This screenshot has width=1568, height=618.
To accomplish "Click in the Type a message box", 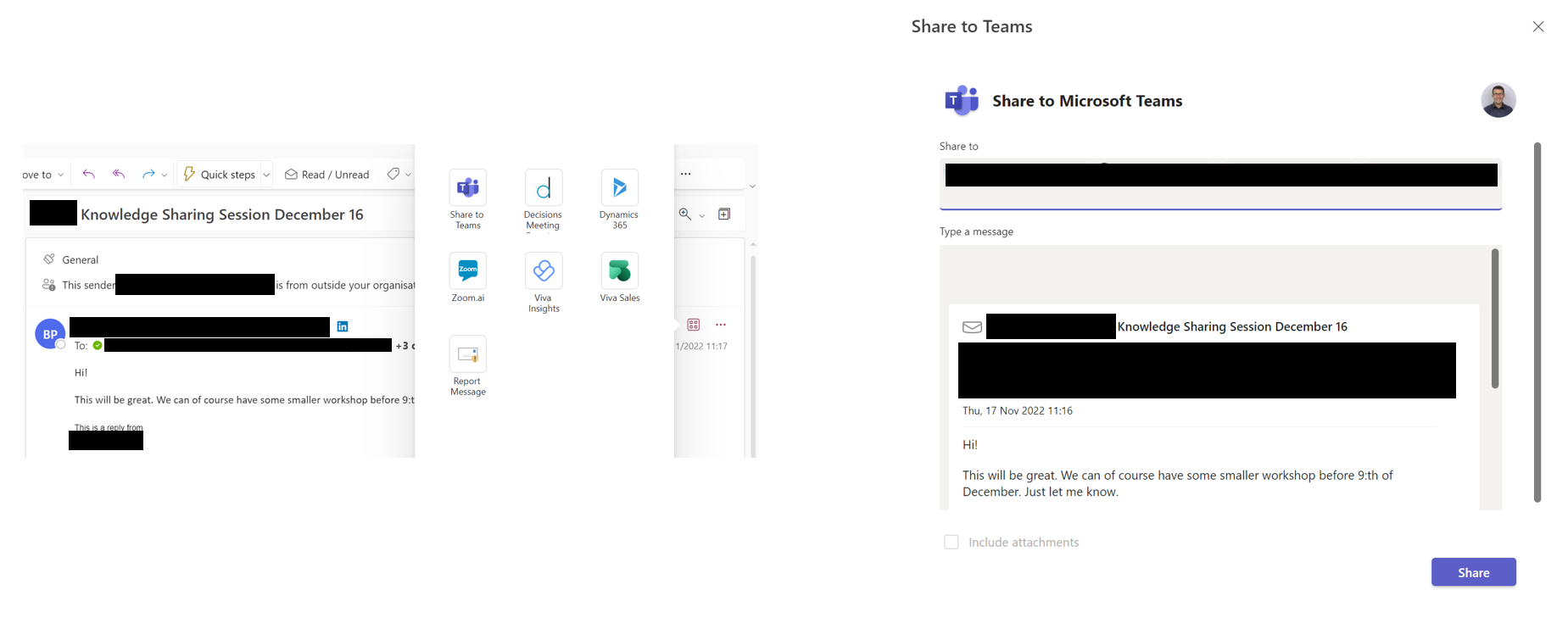I will pyautogui.click(x=1213, y=271).
